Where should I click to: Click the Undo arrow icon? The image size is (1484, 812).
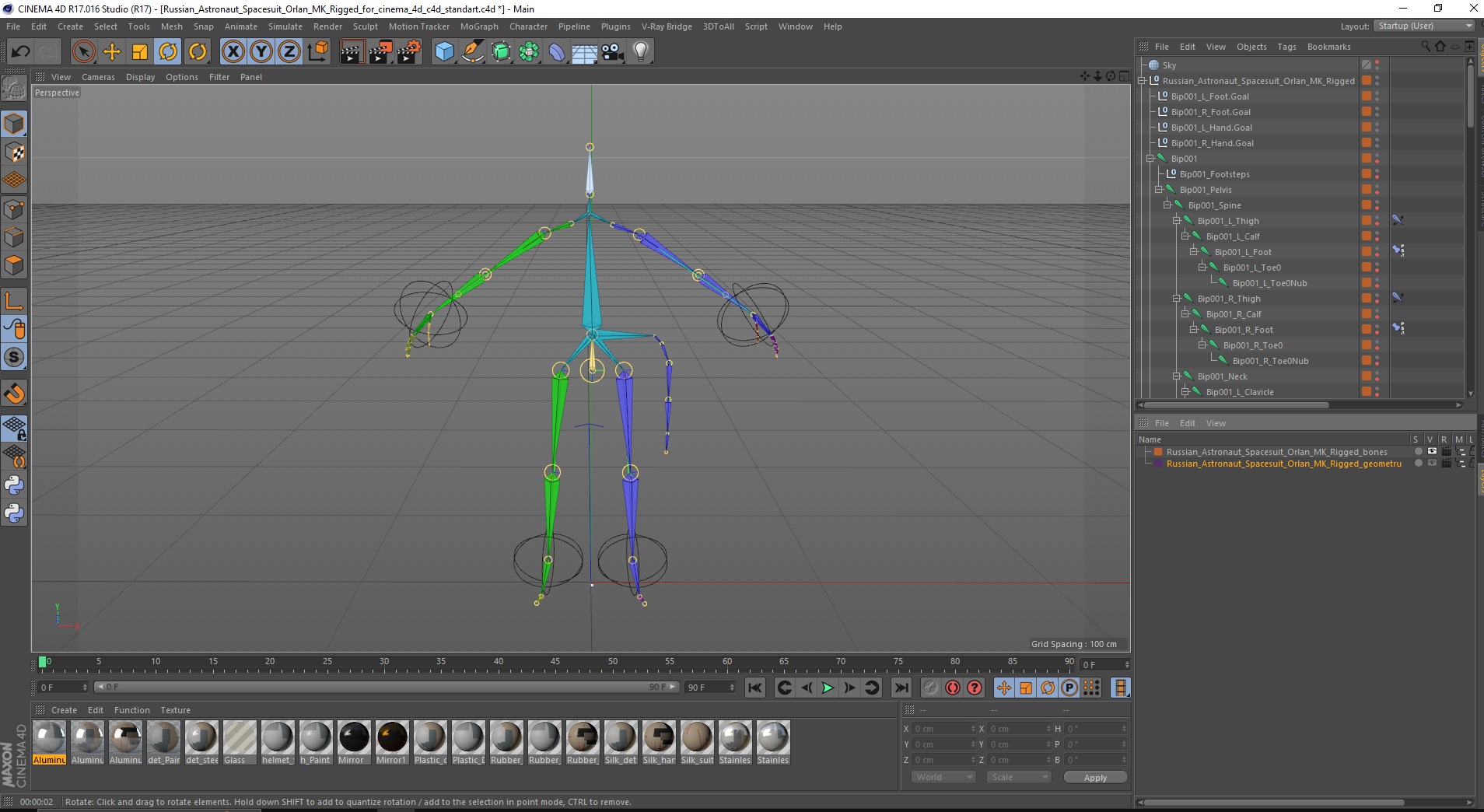20,52
